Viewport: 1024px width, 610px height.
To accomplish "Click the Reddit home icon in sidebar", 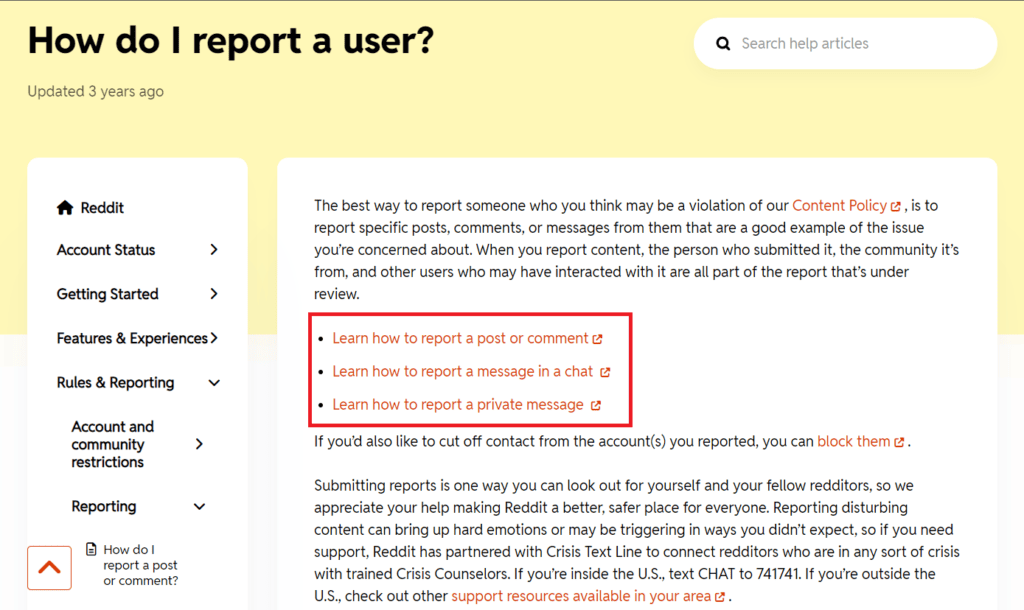I will pos(65,208).
